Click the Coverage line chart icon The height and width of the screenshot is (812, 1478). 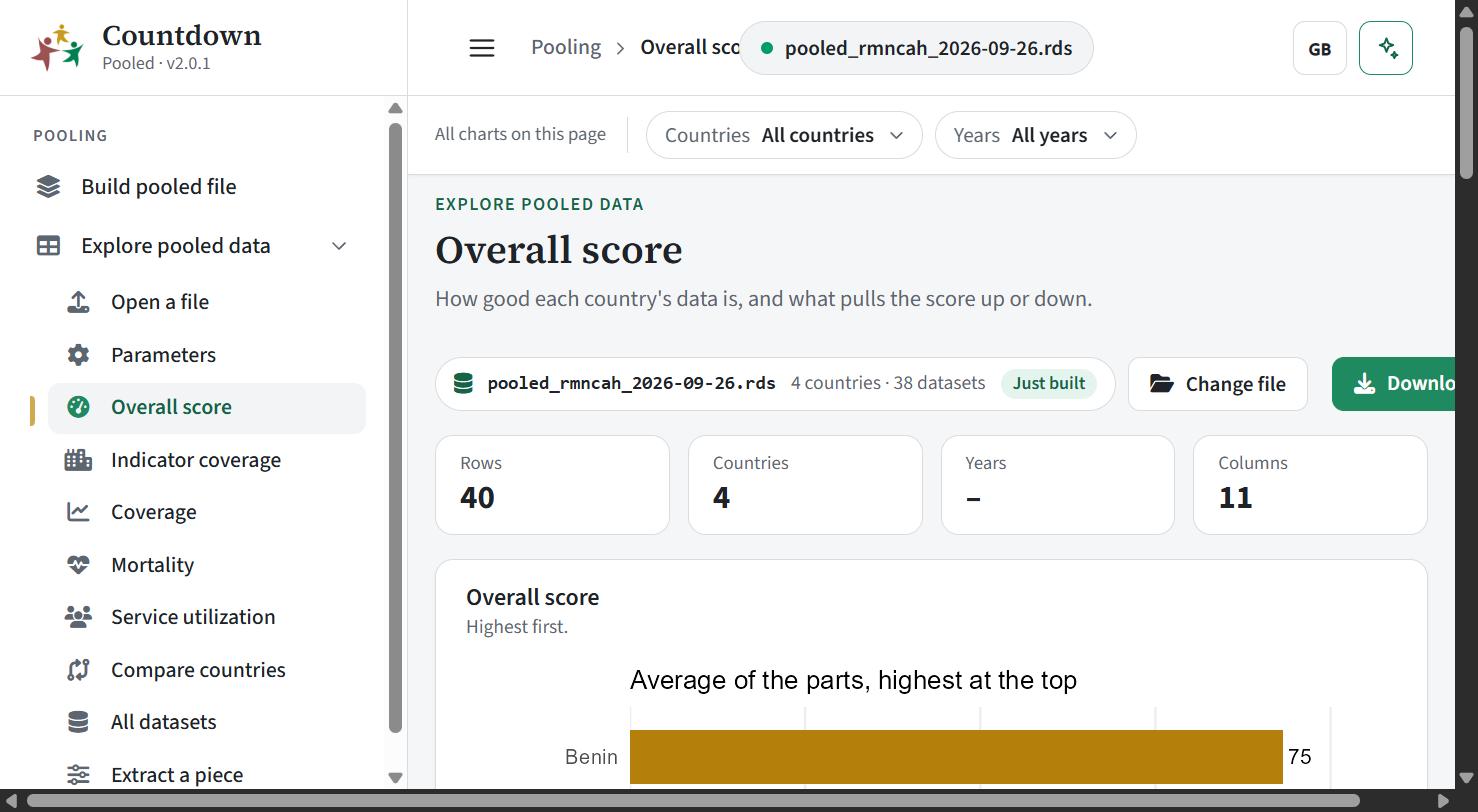click(x=78, y=512)
